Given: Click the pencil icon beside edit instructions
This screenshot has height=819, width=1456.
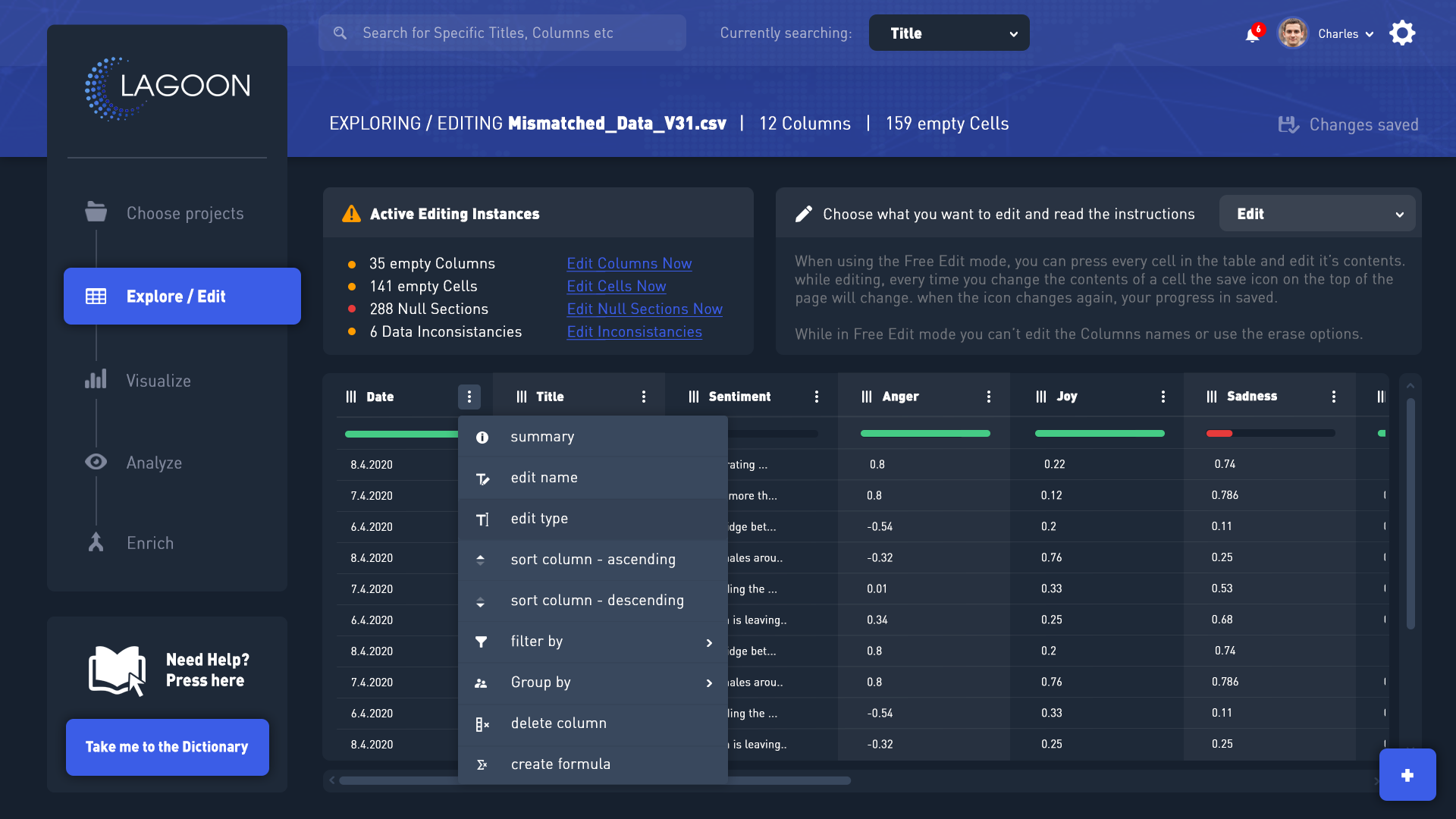Looking at the screenshot, I should point(803,214).
